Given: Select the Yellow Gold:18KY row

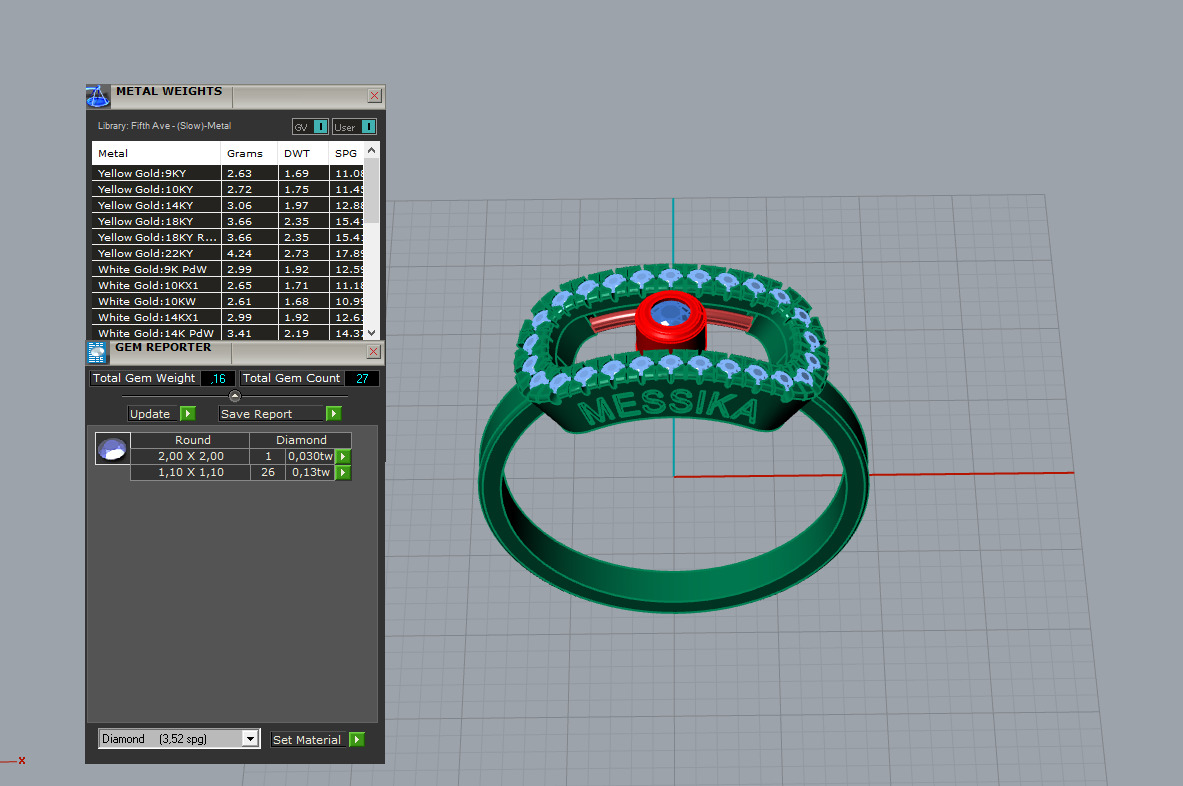Looking at the screenshot, I should pyautogui.click(x=228, y=221).
